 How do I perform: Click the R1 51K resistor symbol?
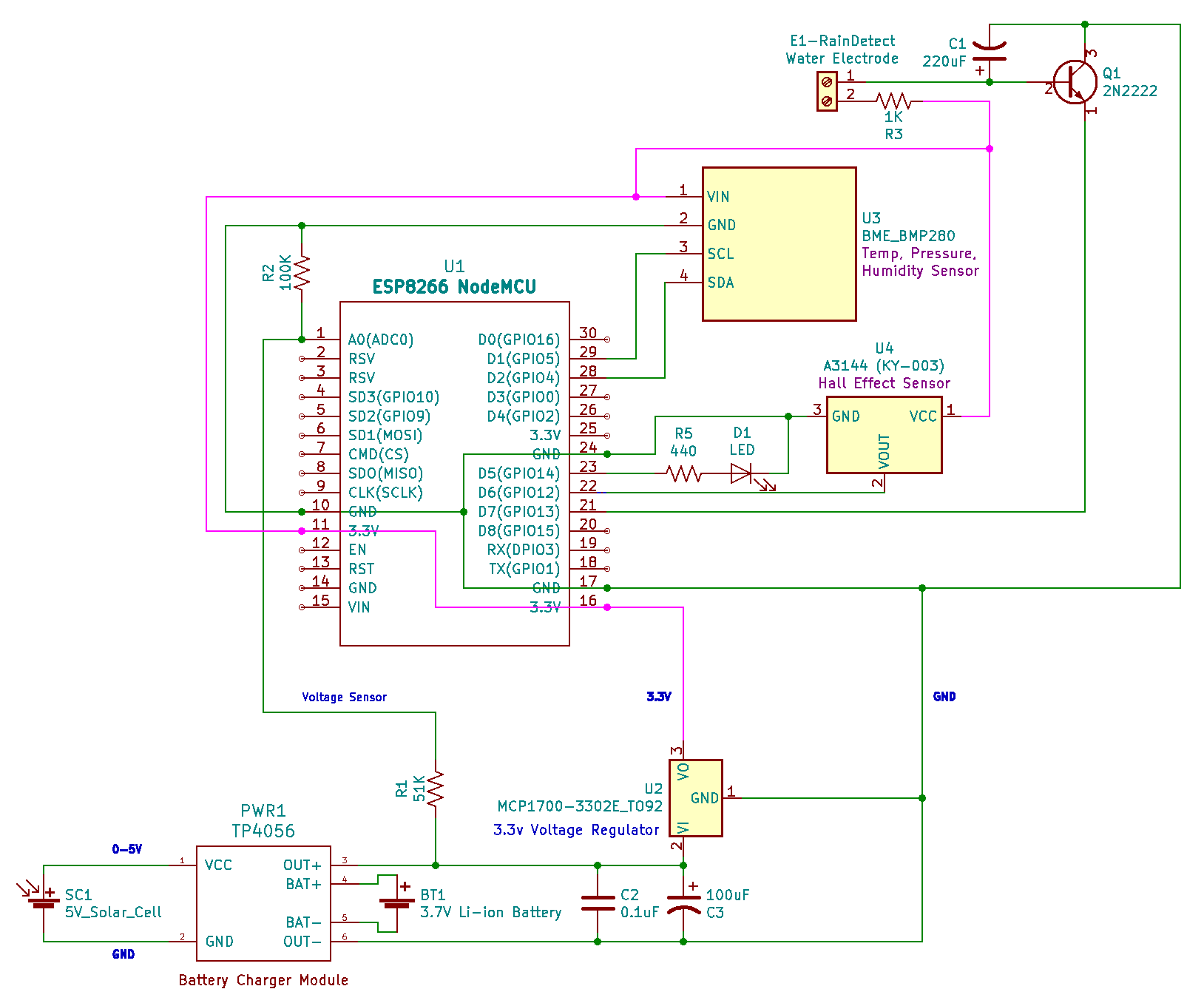[x=436, y=789]
